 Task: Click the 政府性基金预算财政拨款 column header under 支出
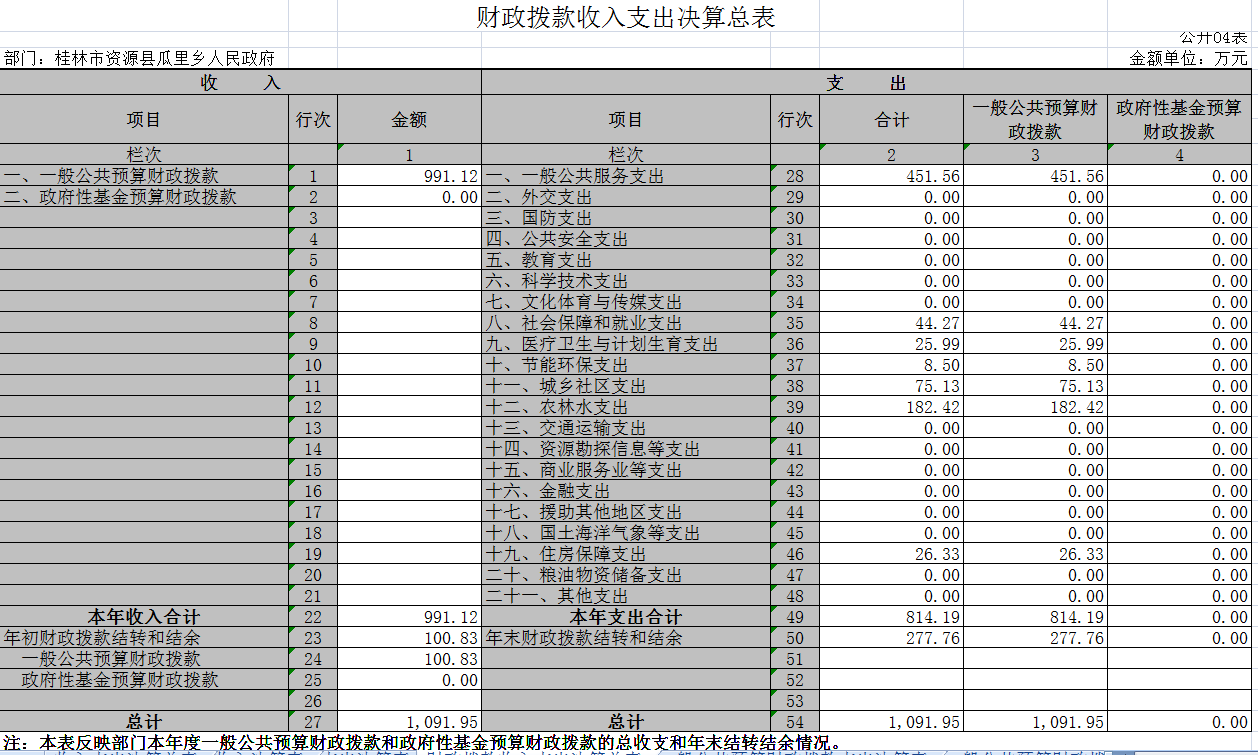click(x=1179, y=120)
